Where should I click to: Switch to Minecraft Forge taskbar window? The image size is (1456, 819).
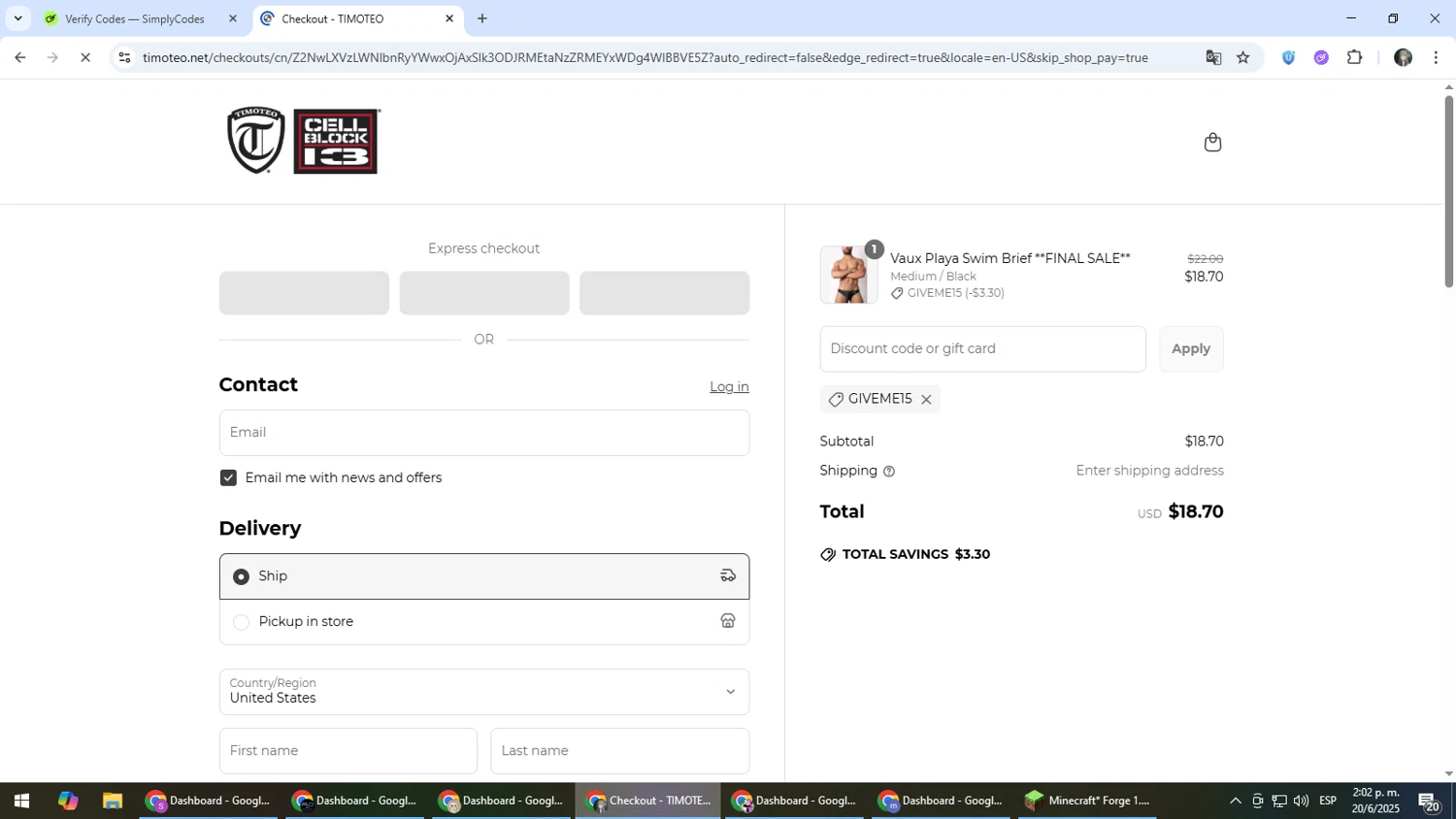[1088, 802]
